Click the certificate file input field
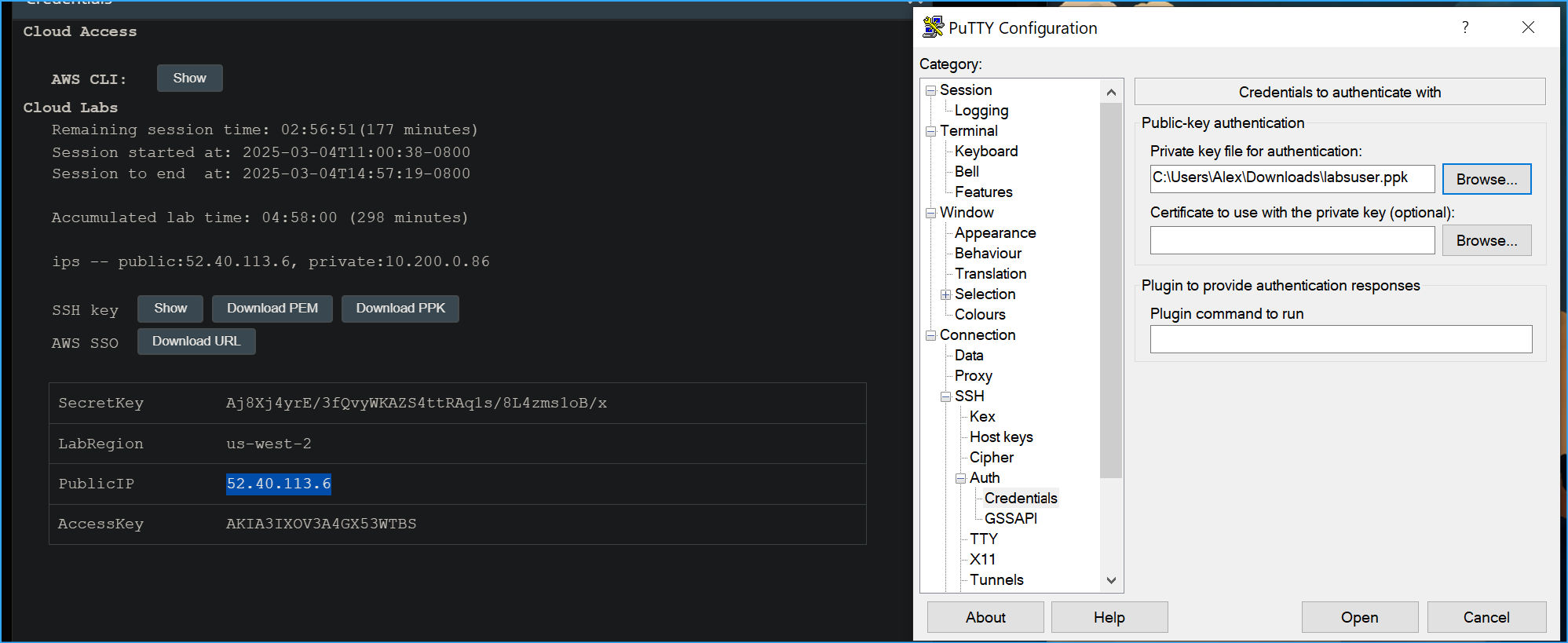 pos(1292,240)
